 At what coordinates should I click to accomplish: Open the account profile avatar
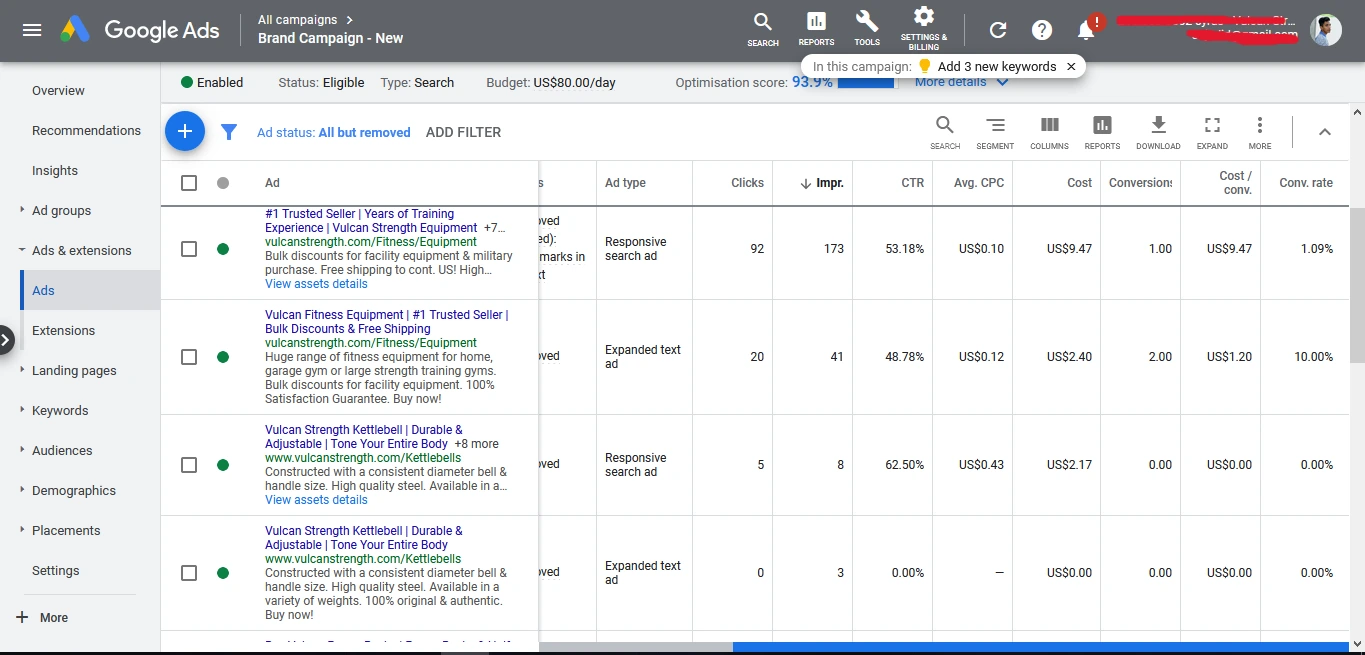click(1326, 30)
